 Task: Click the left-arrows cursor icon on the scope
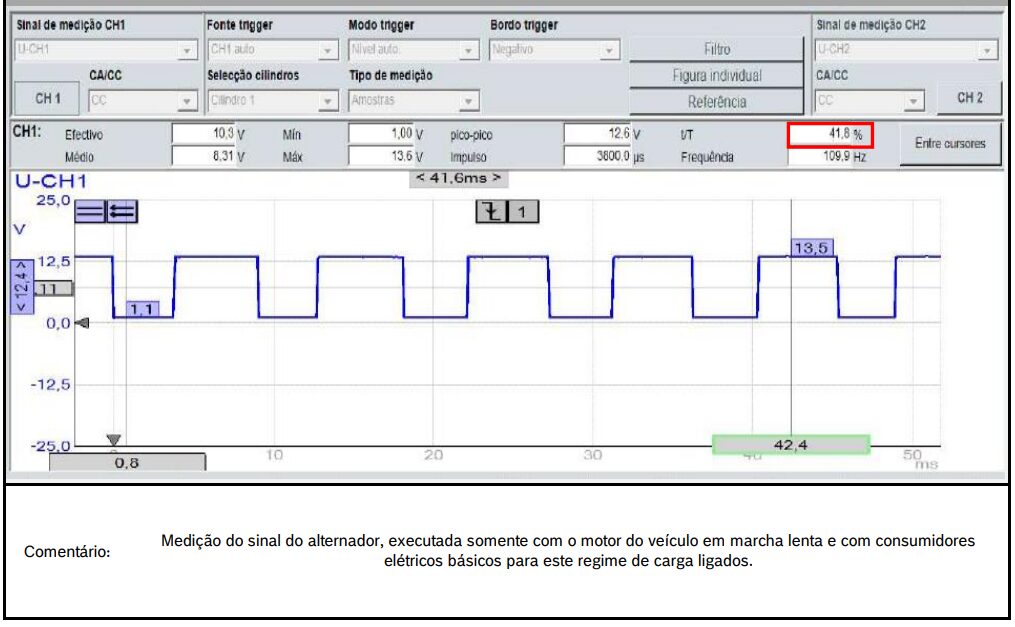(x=123, y=211)
